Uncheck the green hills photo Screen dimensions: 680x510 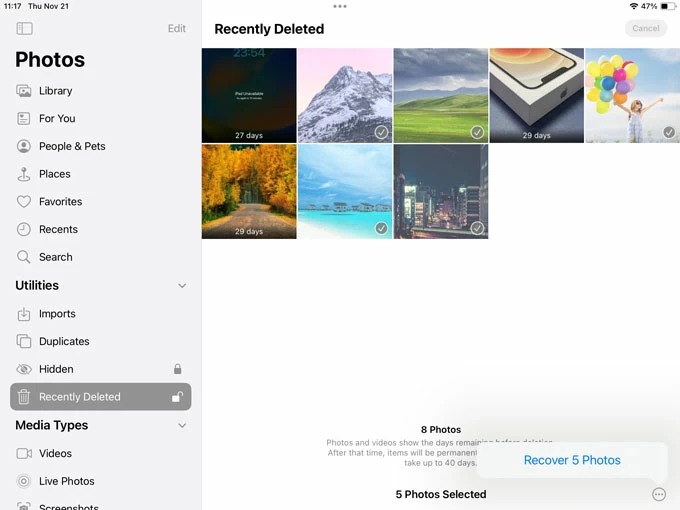click(477, 132)
